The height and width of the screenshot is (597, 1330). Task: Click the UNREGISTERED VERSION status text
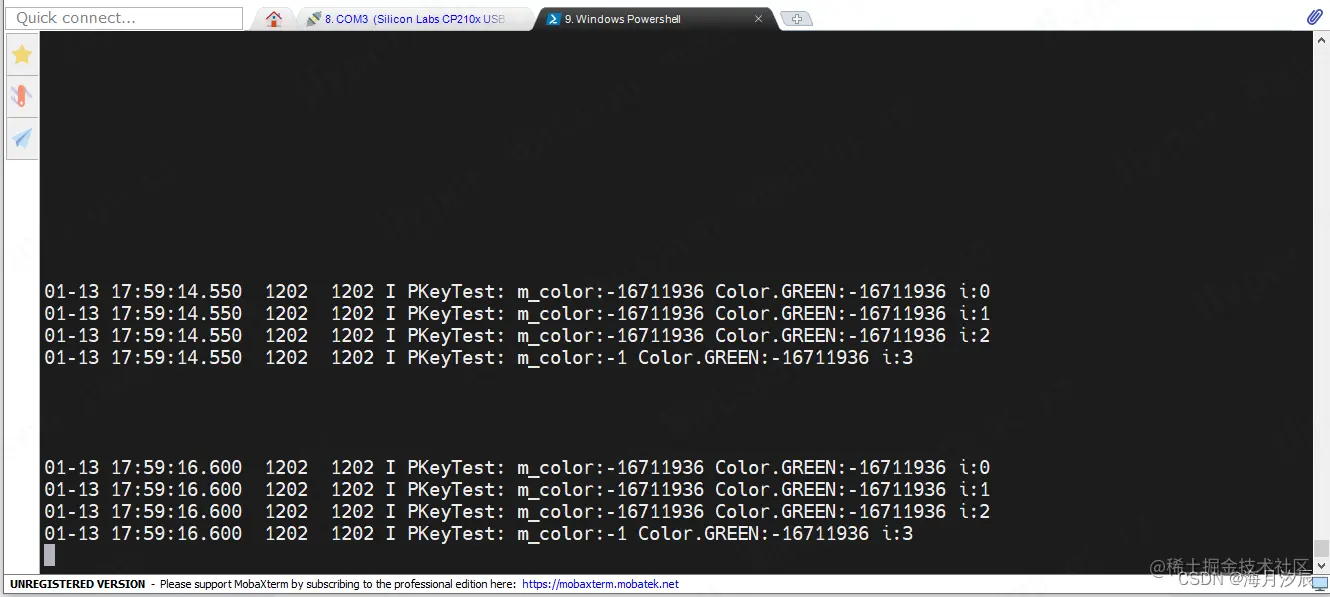77,584
